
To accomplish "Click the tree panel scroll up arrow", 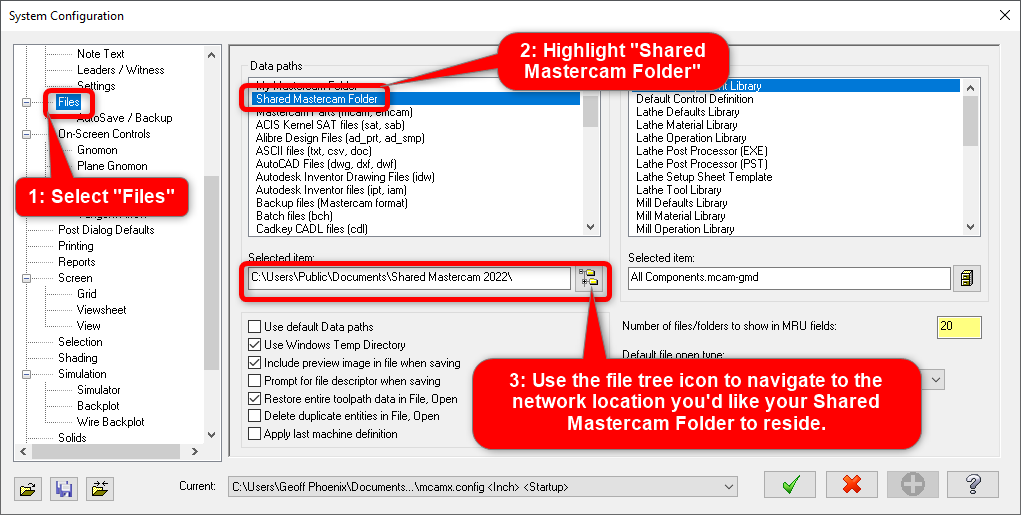I will pos(211,55).
